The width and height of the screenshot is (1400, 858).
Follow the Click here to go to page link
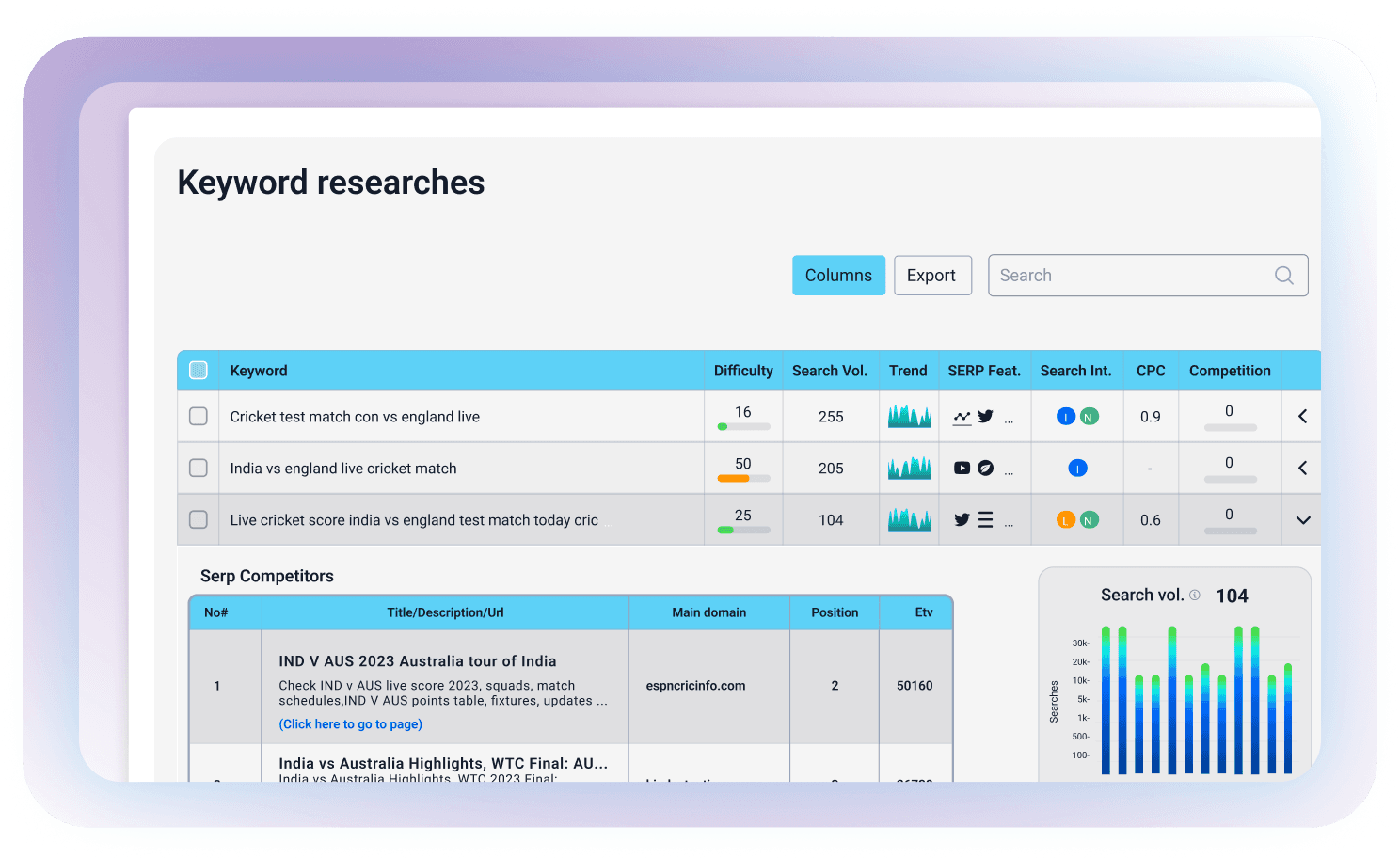(350, 724)
